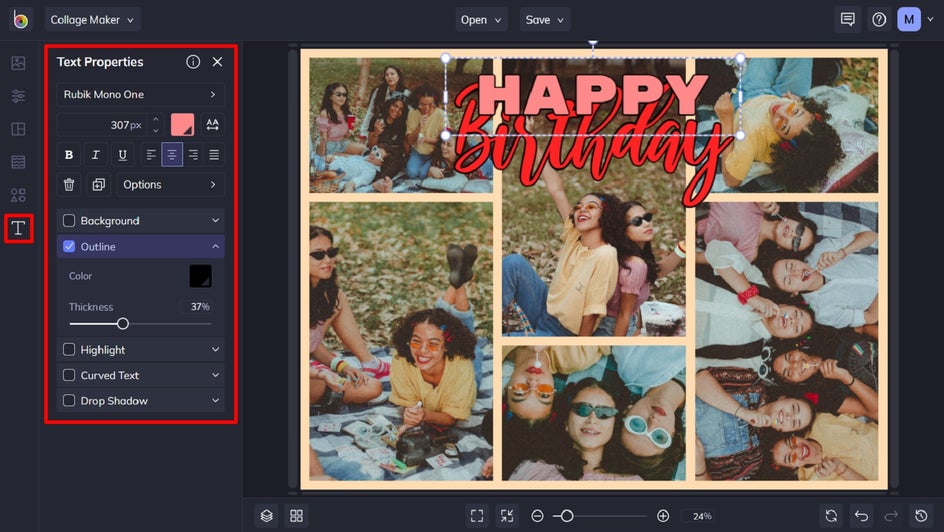Open the help question mark icon
The width and height of the screenshot is (944, 532).
click(x=879, y=20)
